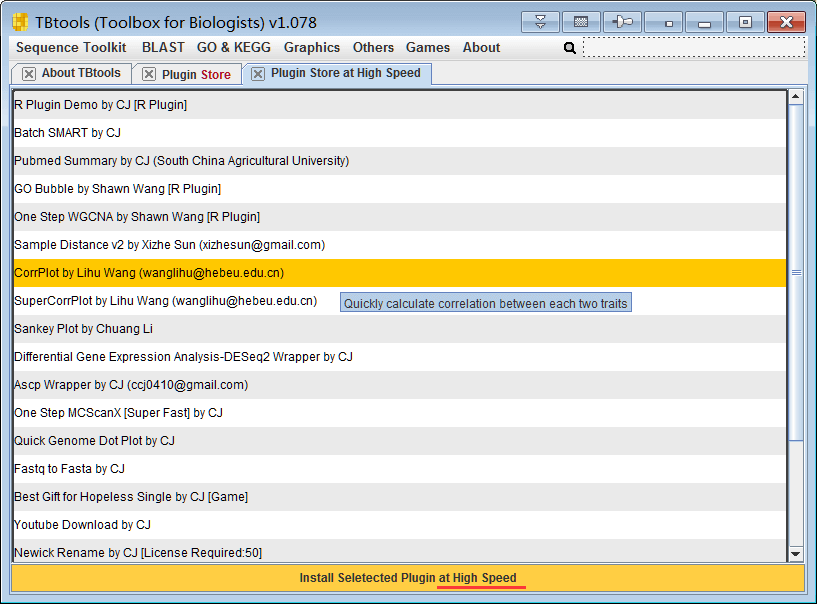Select GO Bubble by Shawn Wang

[400, 189]
